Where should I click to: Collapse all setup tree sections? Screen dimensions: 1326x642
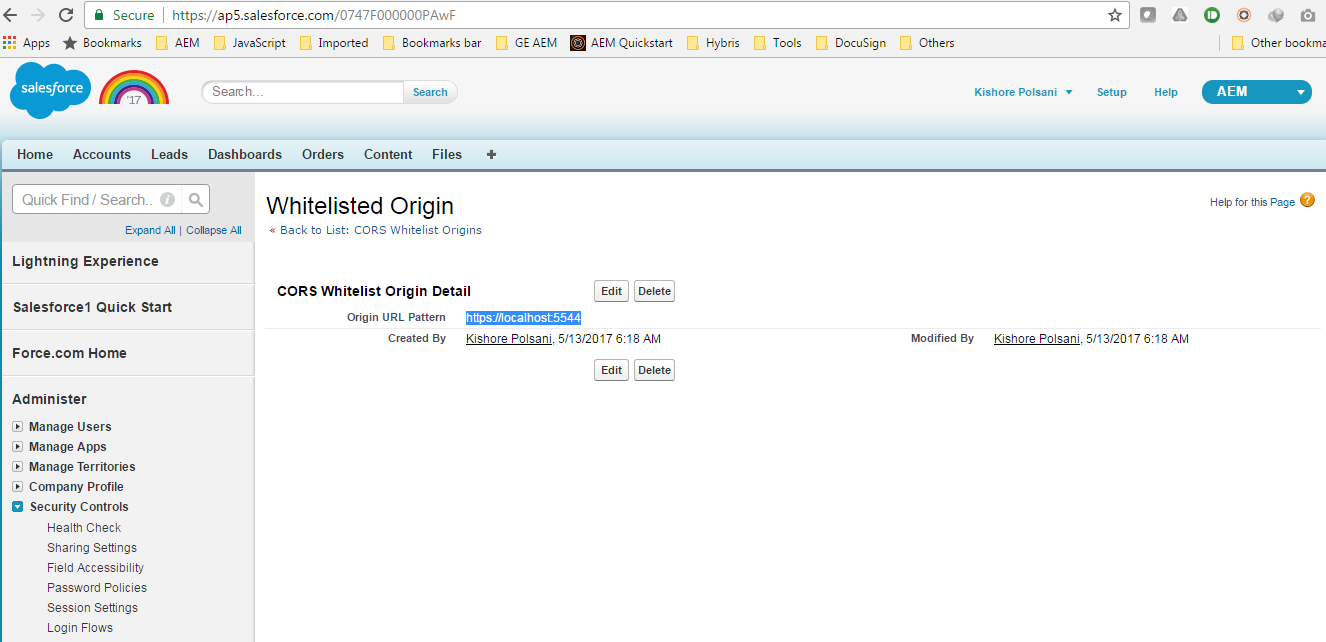point(214,230)
